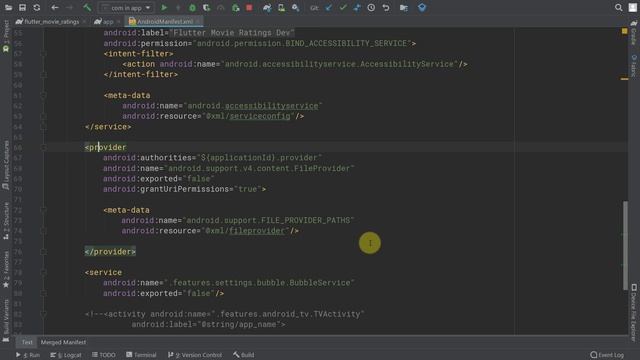Click the user avatar icon top right

[x=633, y=8]
